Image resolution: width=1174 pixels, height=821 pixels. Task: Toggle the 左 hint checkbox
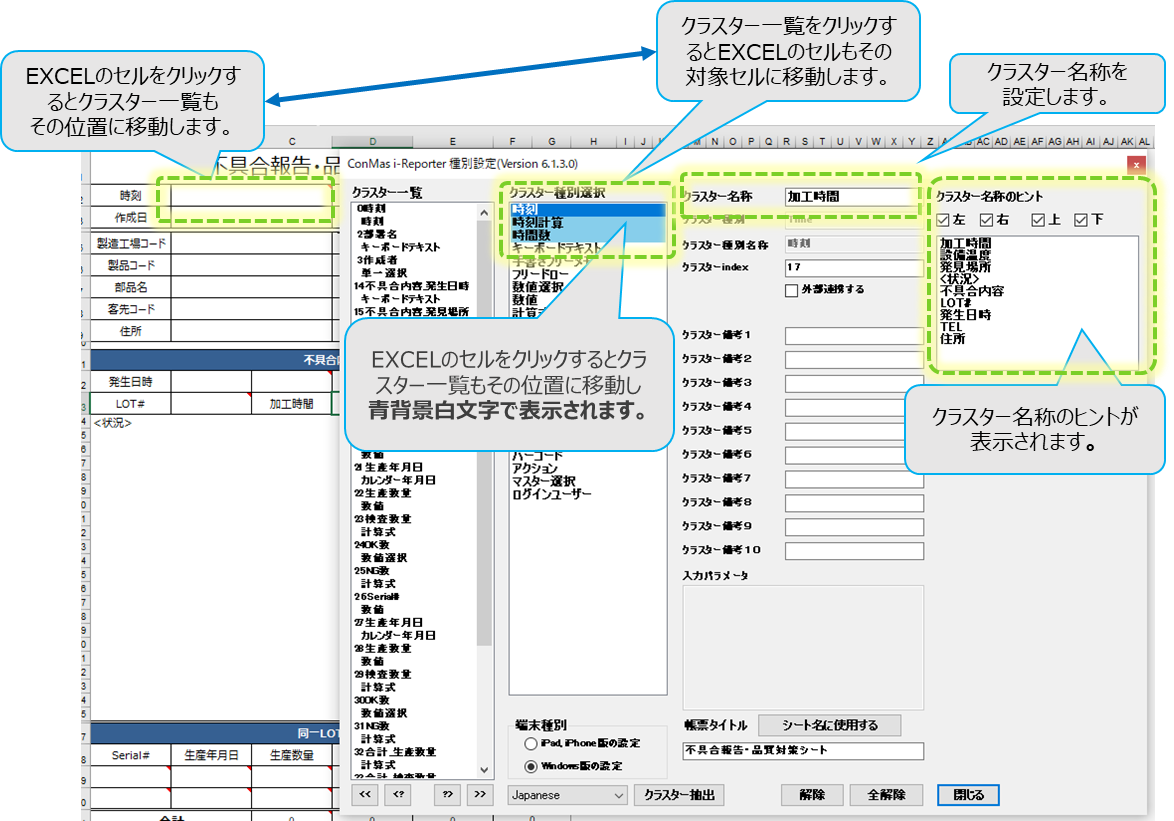pos(943,220)
